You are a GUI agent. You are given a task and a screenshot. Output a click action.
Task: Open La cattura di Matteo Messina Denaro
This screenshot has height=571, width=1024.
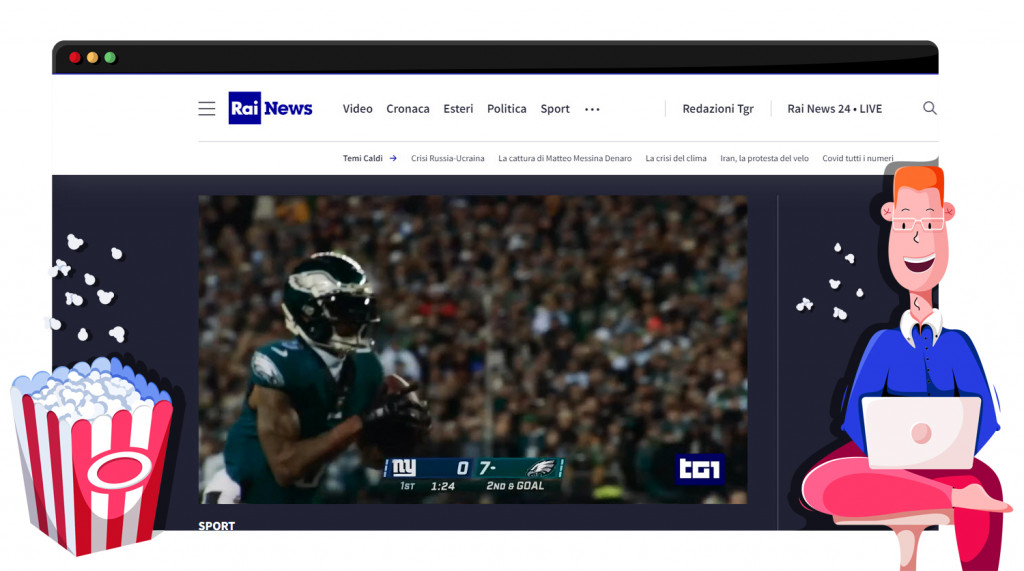[564, 158]
